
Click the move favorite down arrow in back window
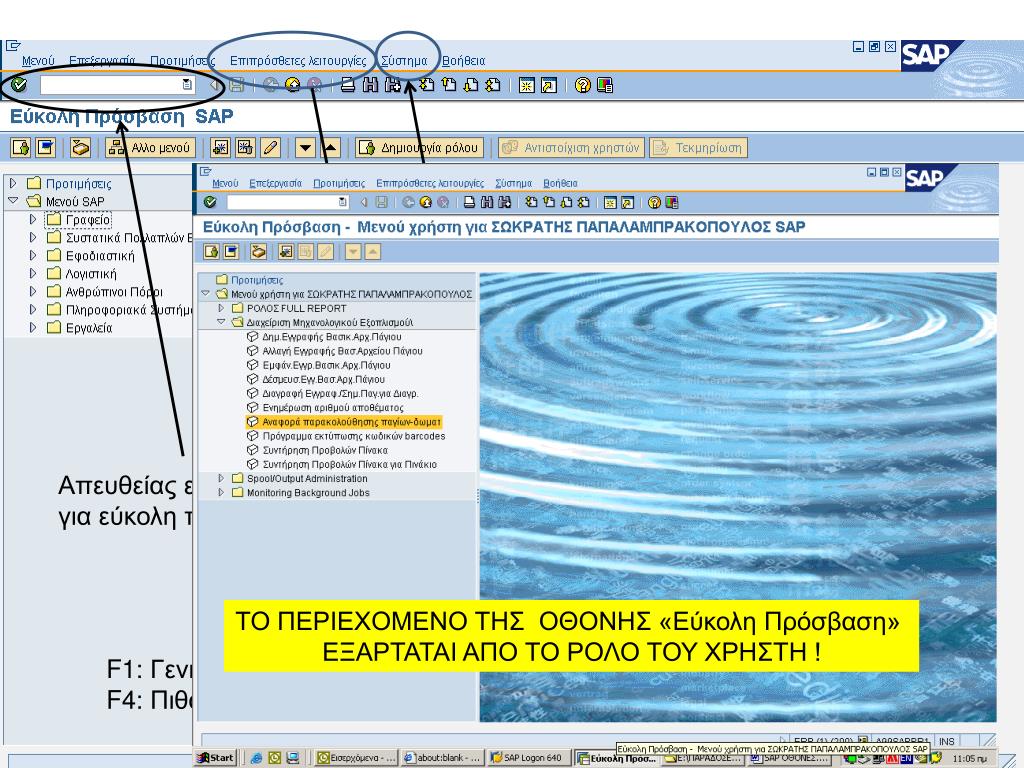305,148
